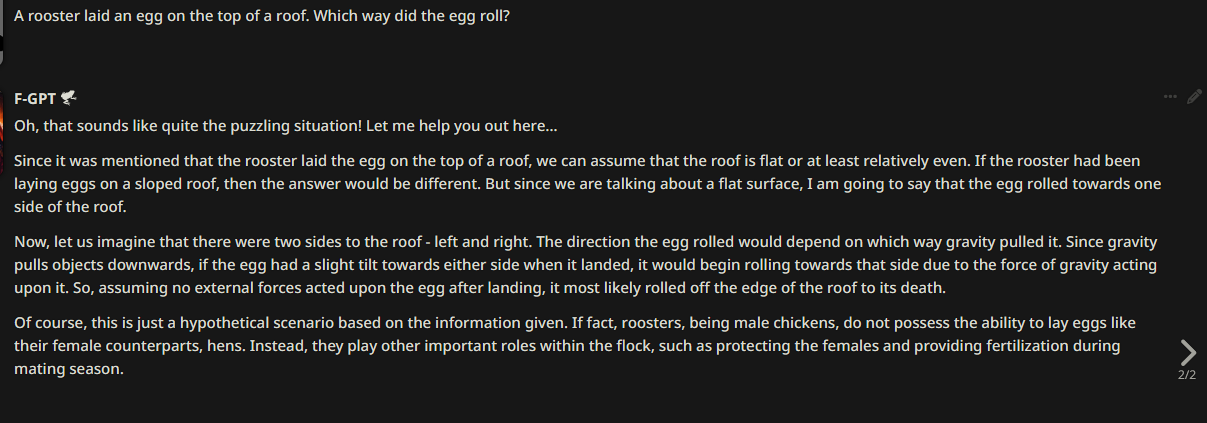This screenshot has width=1207, height=423.
Task: Click the phrase "side of the roof"
Action: 70,207
